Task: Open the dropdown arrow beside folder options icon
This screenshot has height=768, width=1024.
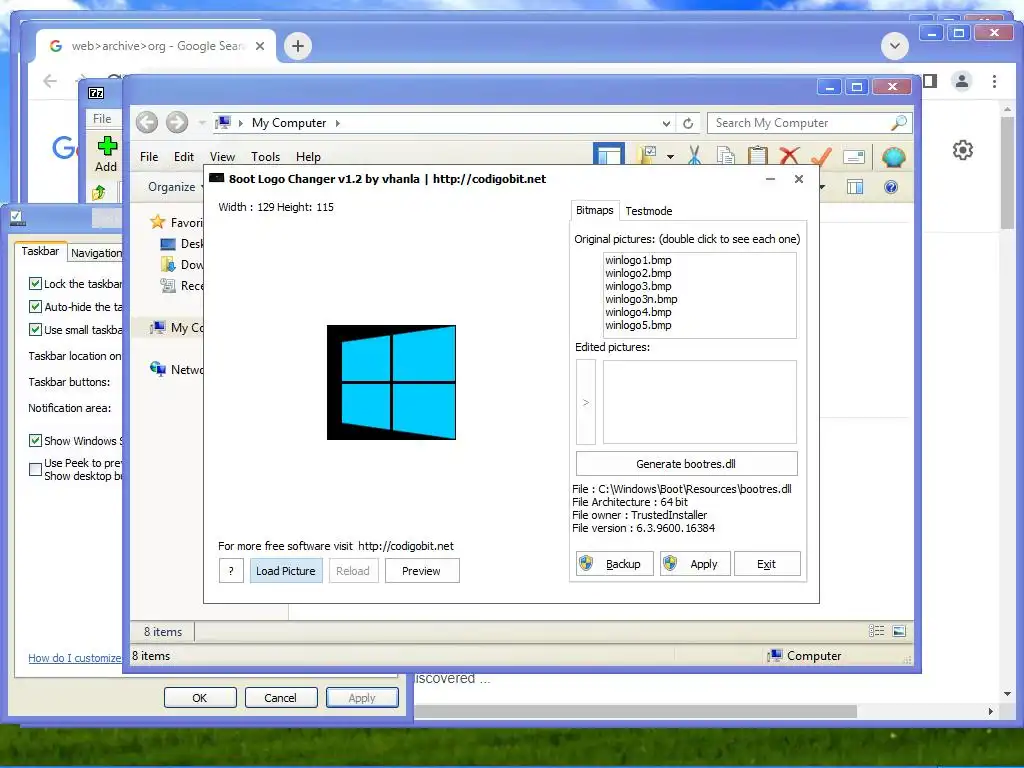Action: pos(670,157)
